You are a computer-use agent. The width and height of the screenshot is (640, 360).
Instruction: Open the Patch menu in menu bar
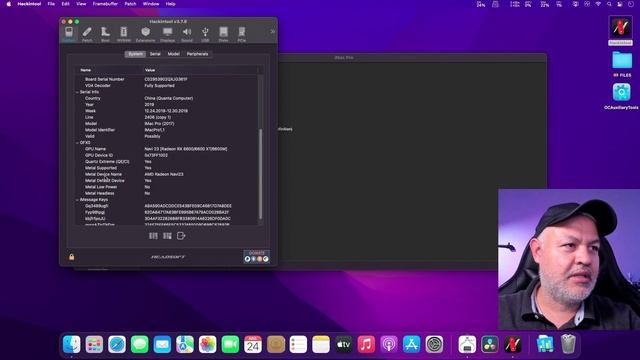point(130,4)
